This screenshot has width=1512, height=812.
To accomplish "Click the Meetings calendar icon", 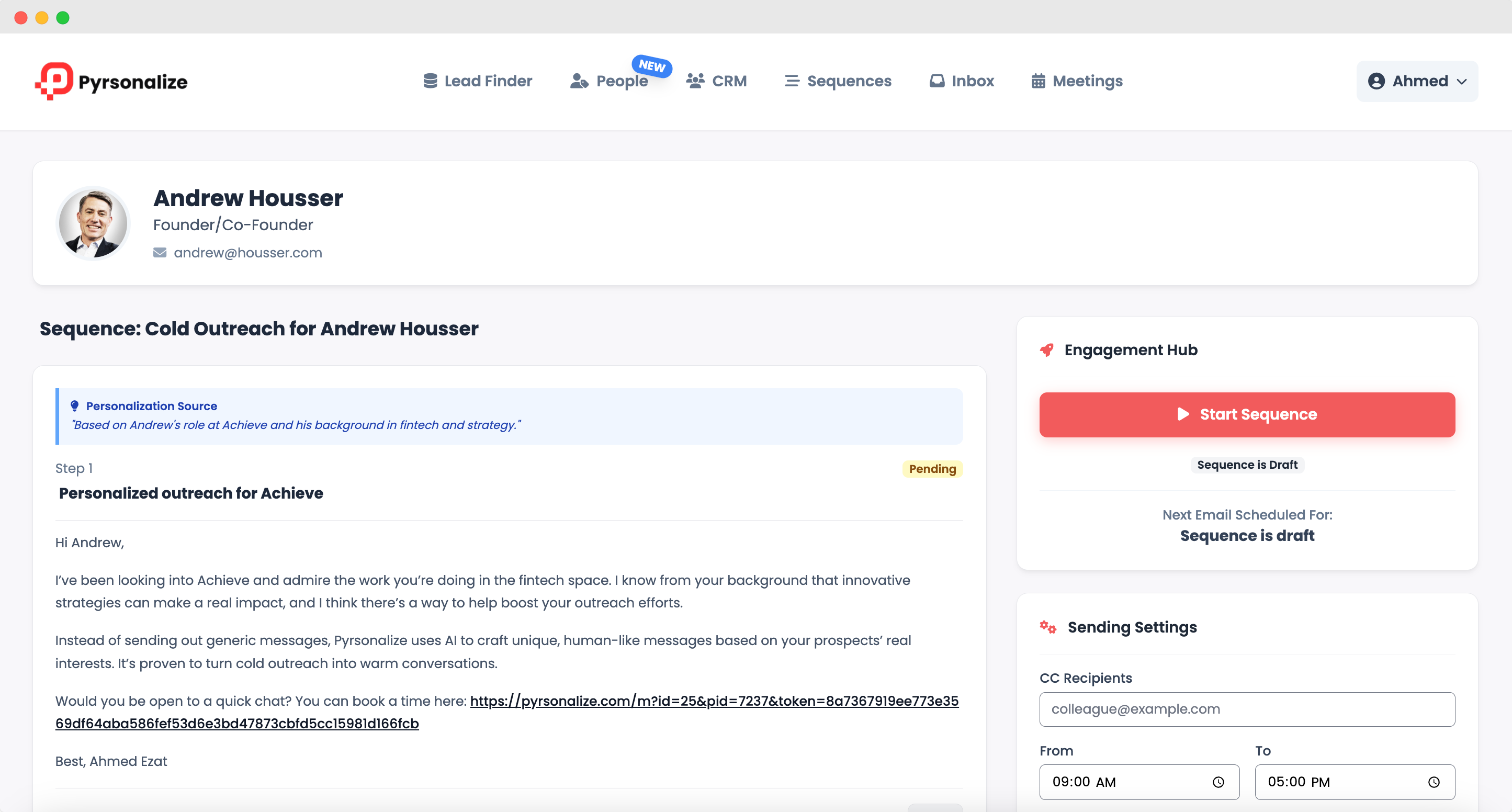I will coord(1039,81).
